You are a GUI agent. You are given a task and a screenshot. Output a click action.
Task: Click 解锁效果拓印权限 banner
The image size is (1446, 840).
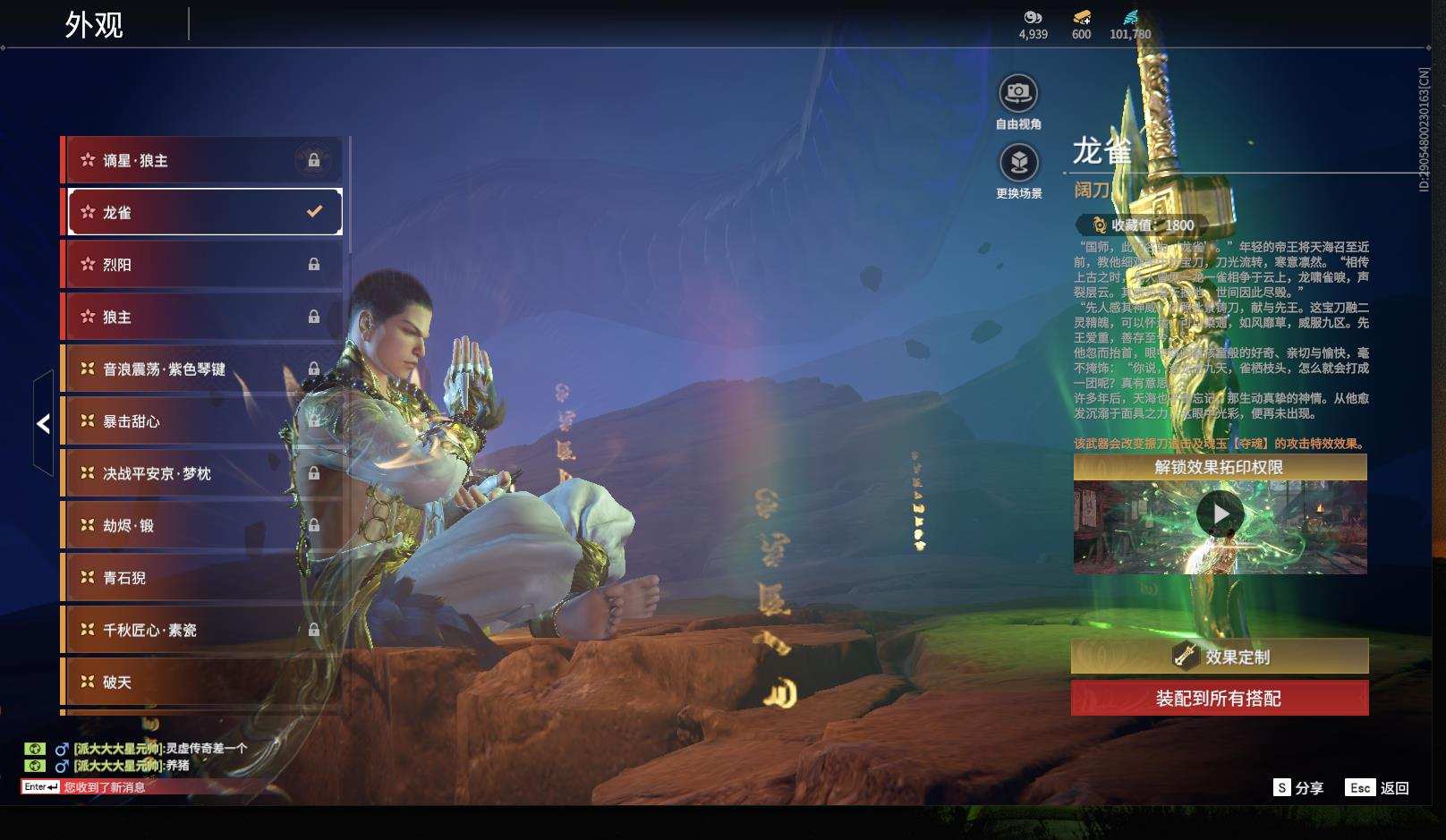point(1220,467)
